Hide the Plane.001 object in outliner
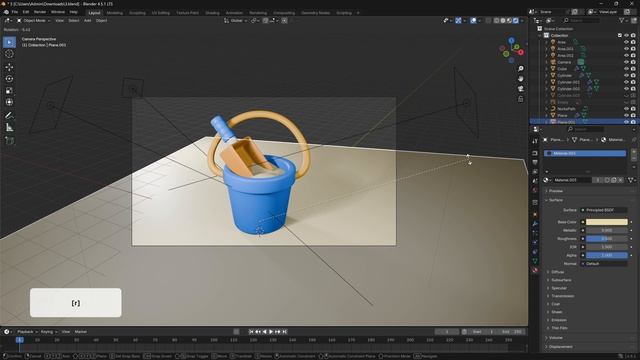This screenshot has width=640, height=360. click(626, 122)
